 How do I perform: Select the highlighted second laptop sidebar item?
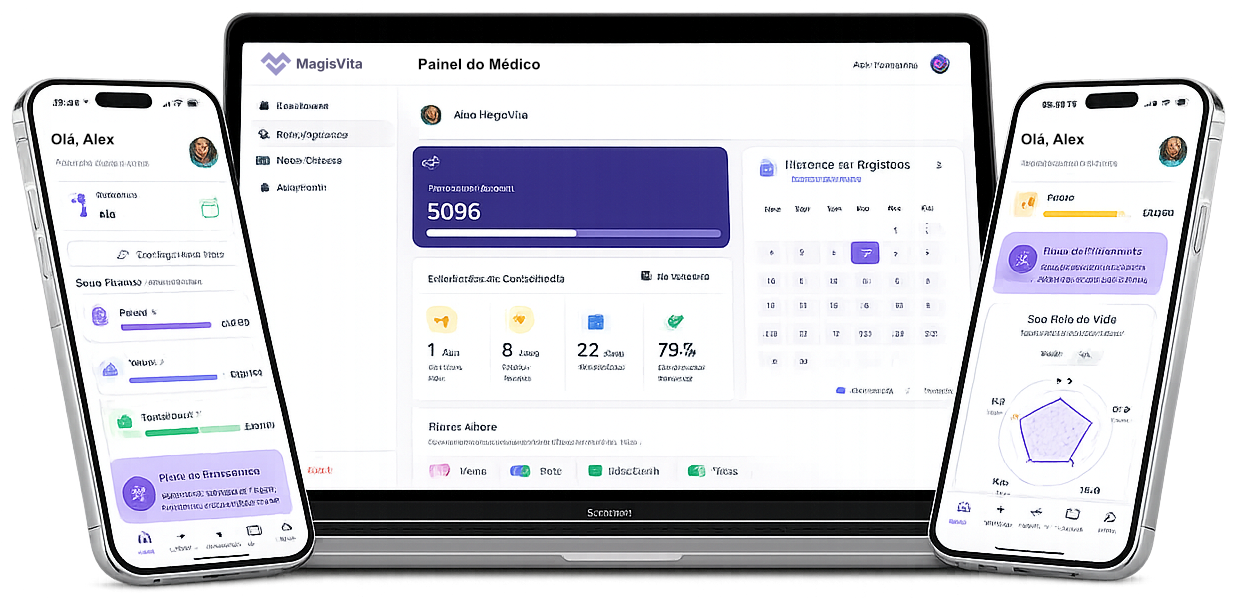(320, 133)
